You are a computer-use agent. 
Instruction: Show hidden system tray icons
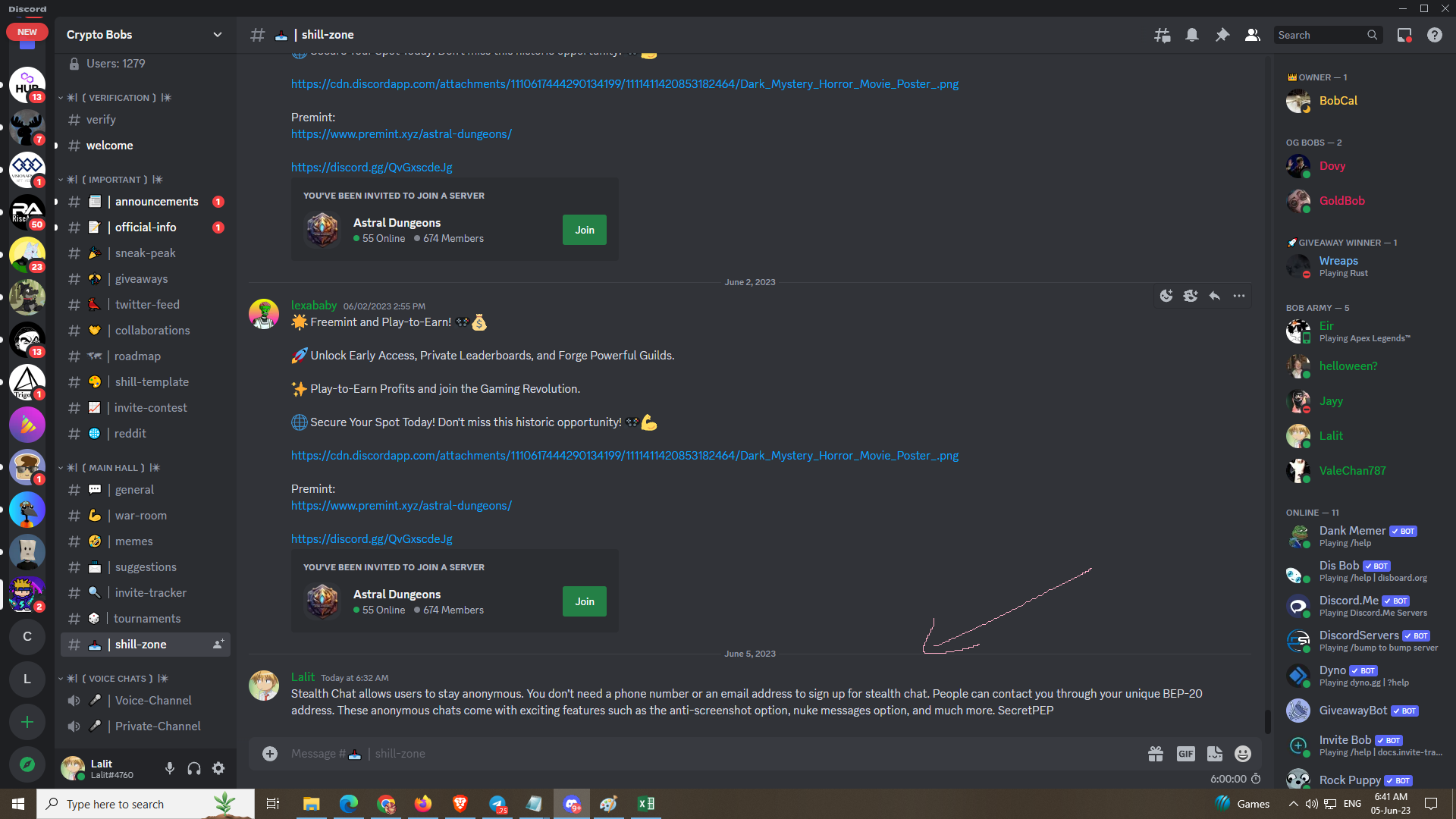tap(1294, 804)
